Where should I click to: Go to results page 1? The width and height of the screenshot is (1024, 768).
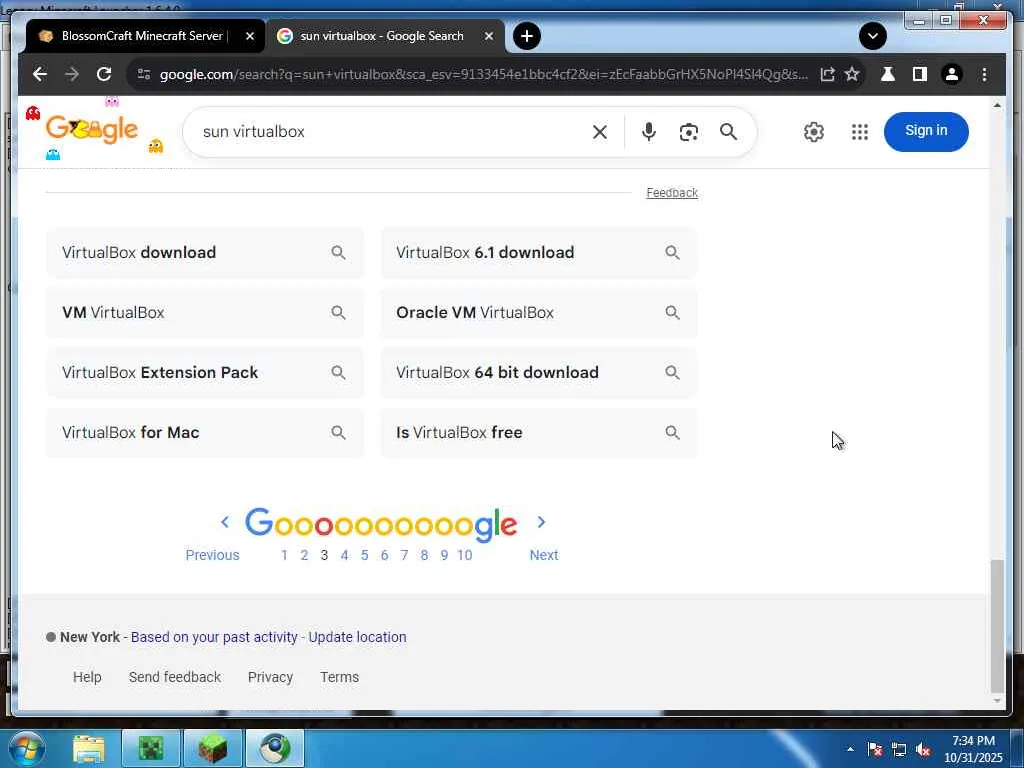(284, 555)
